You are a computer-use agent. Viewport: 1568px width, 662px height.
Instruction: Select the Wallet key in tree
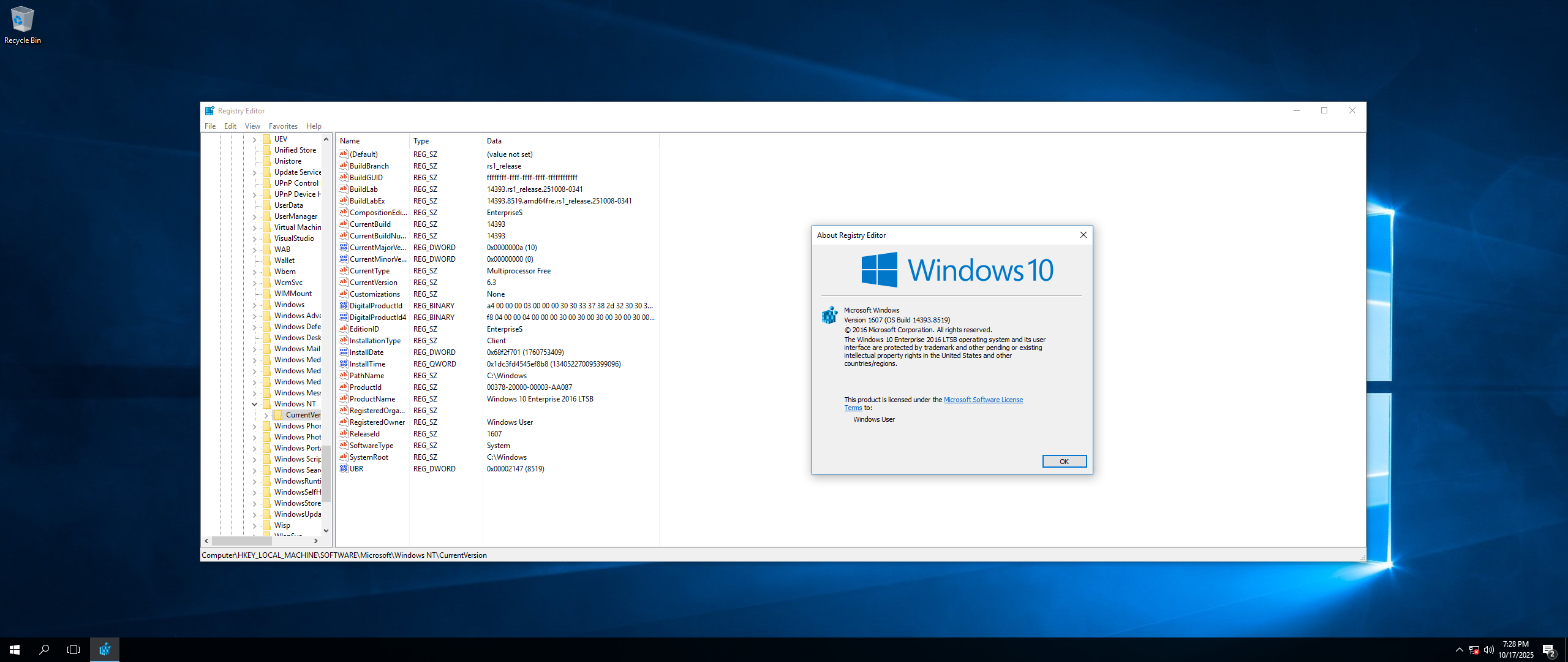(x=284, y=261)
